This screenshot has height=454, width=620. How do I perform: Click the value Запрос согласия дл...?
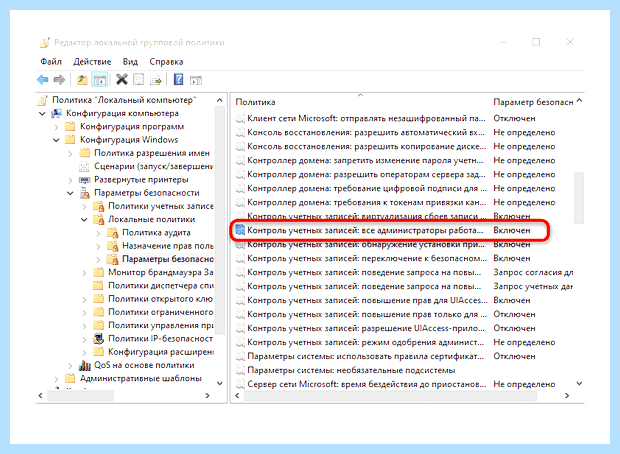click(x=533, y=272)
